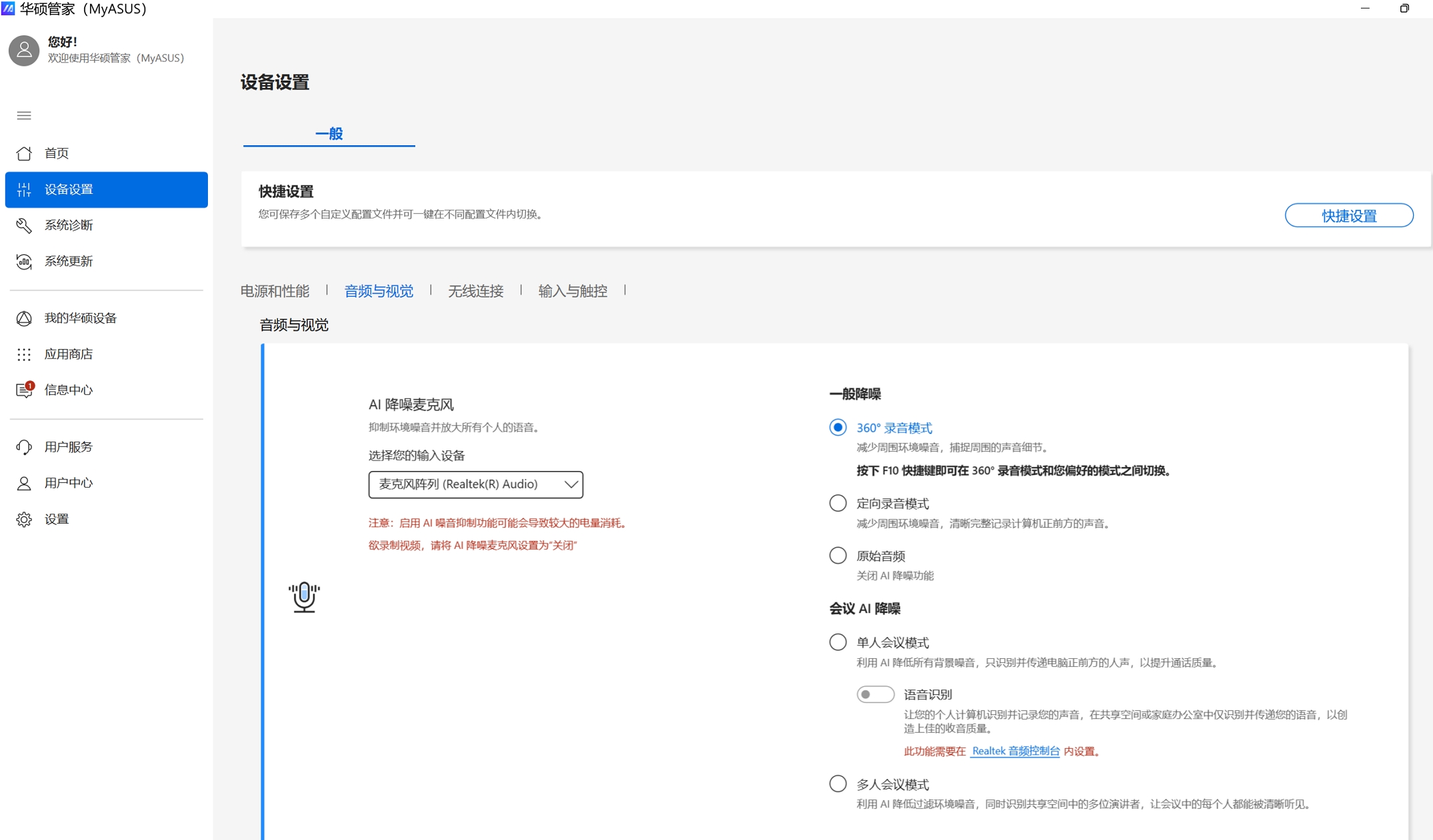Expand the microphone input device dropdown

[x=475, y=484]
